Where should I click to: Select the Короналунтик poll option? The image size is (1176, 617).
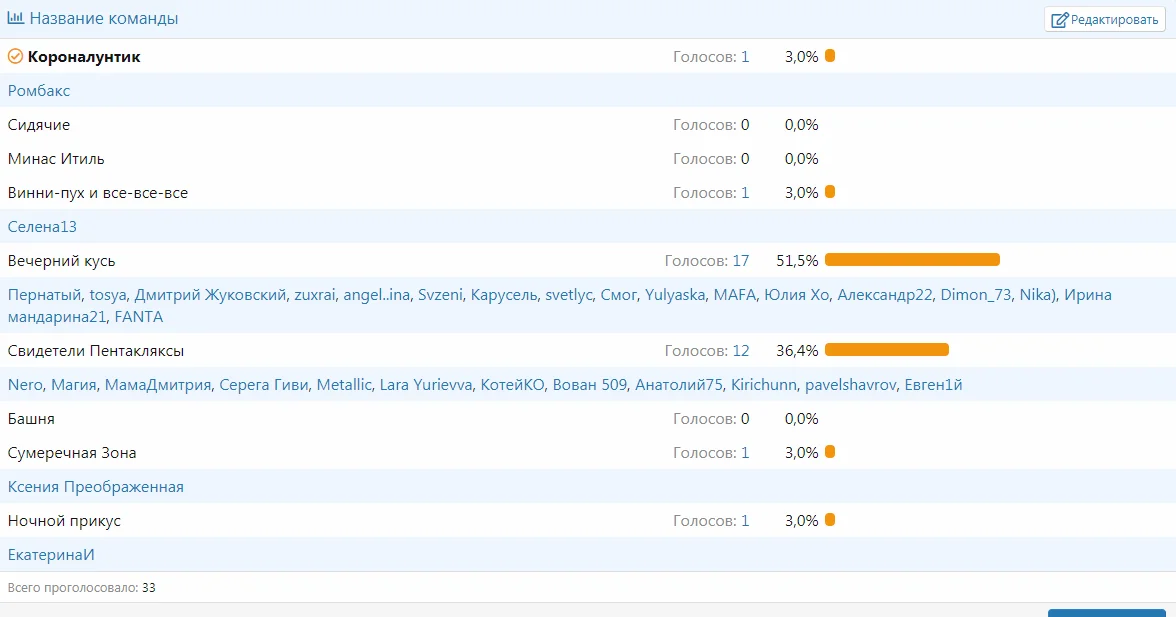click(84, 57)
